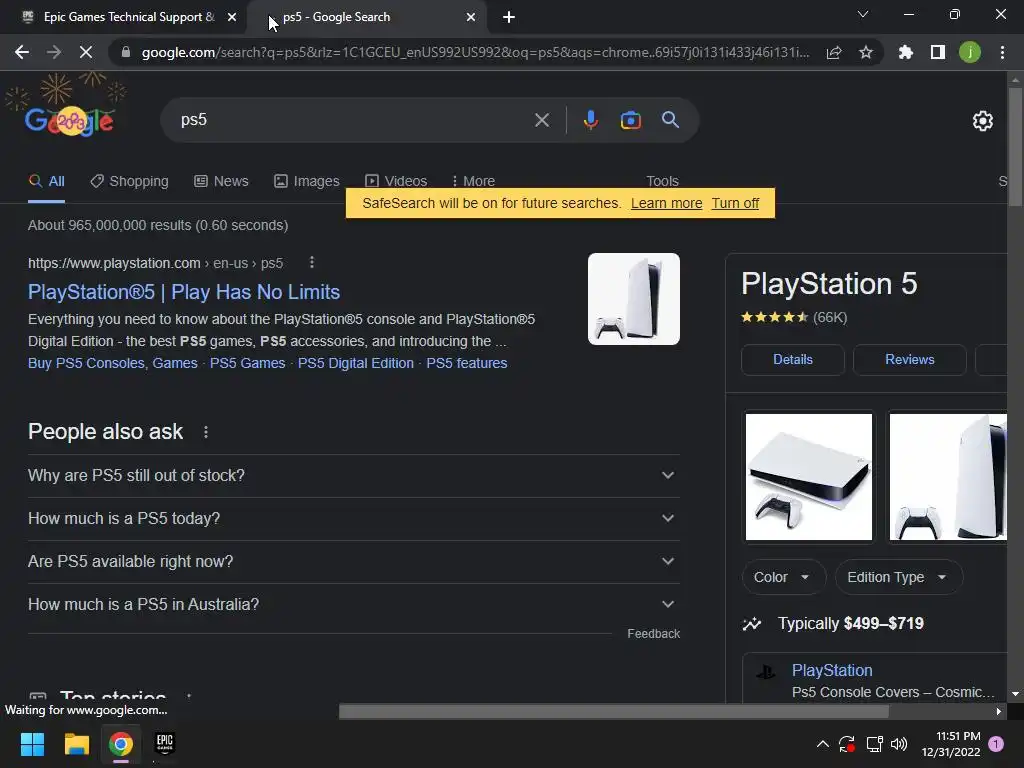The height and width of the screenshot is (768, 1024).
Task: Open the Chrome side panel icon
Action: coord(938,52)
